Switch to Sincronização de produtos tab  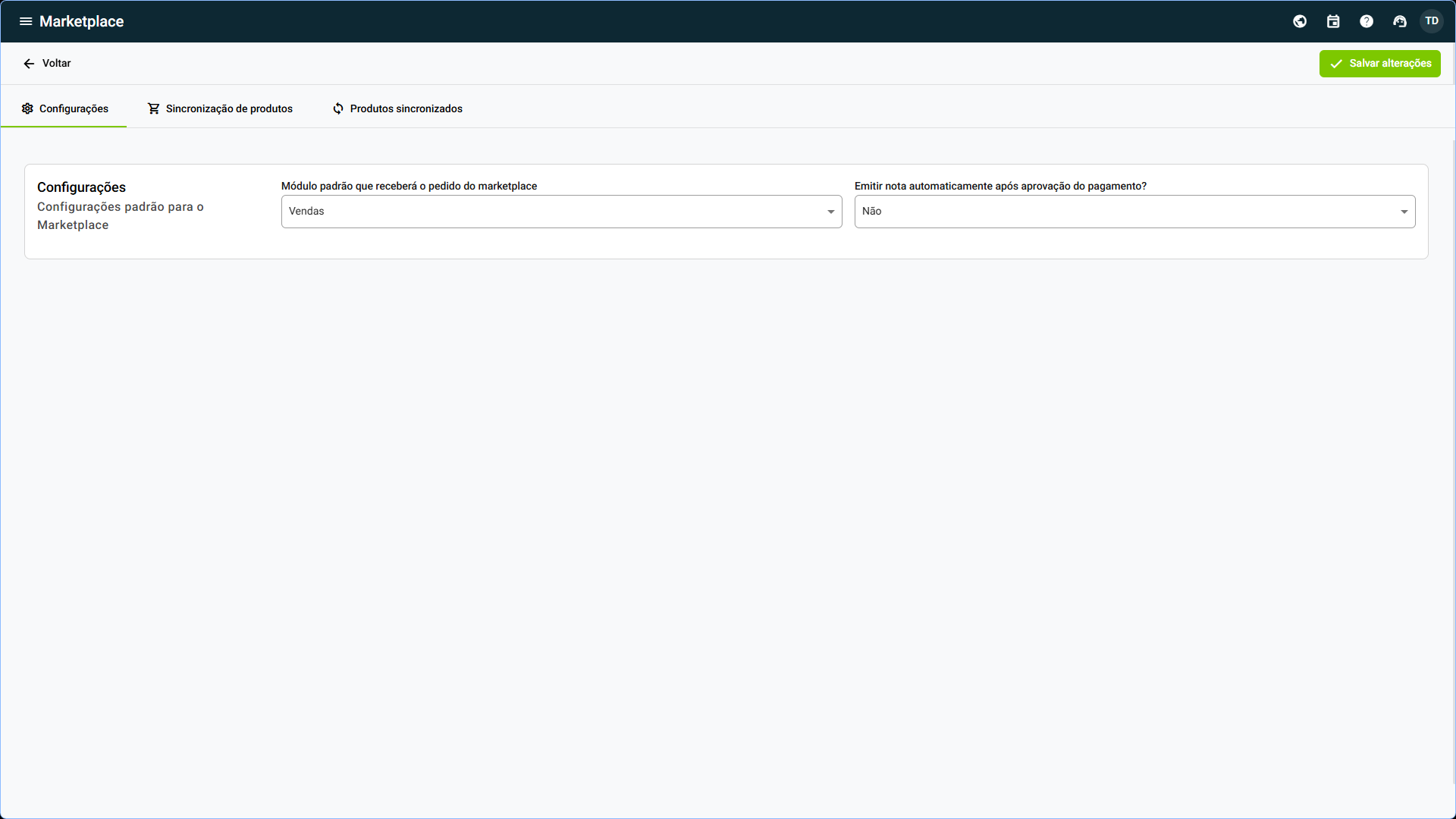[229, 108]
